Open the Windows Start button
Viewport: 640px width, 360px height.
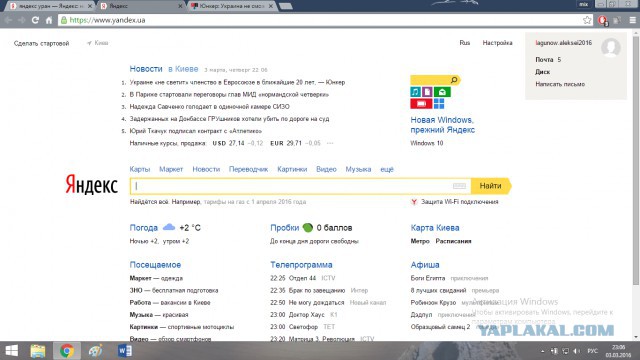(12, 351)
